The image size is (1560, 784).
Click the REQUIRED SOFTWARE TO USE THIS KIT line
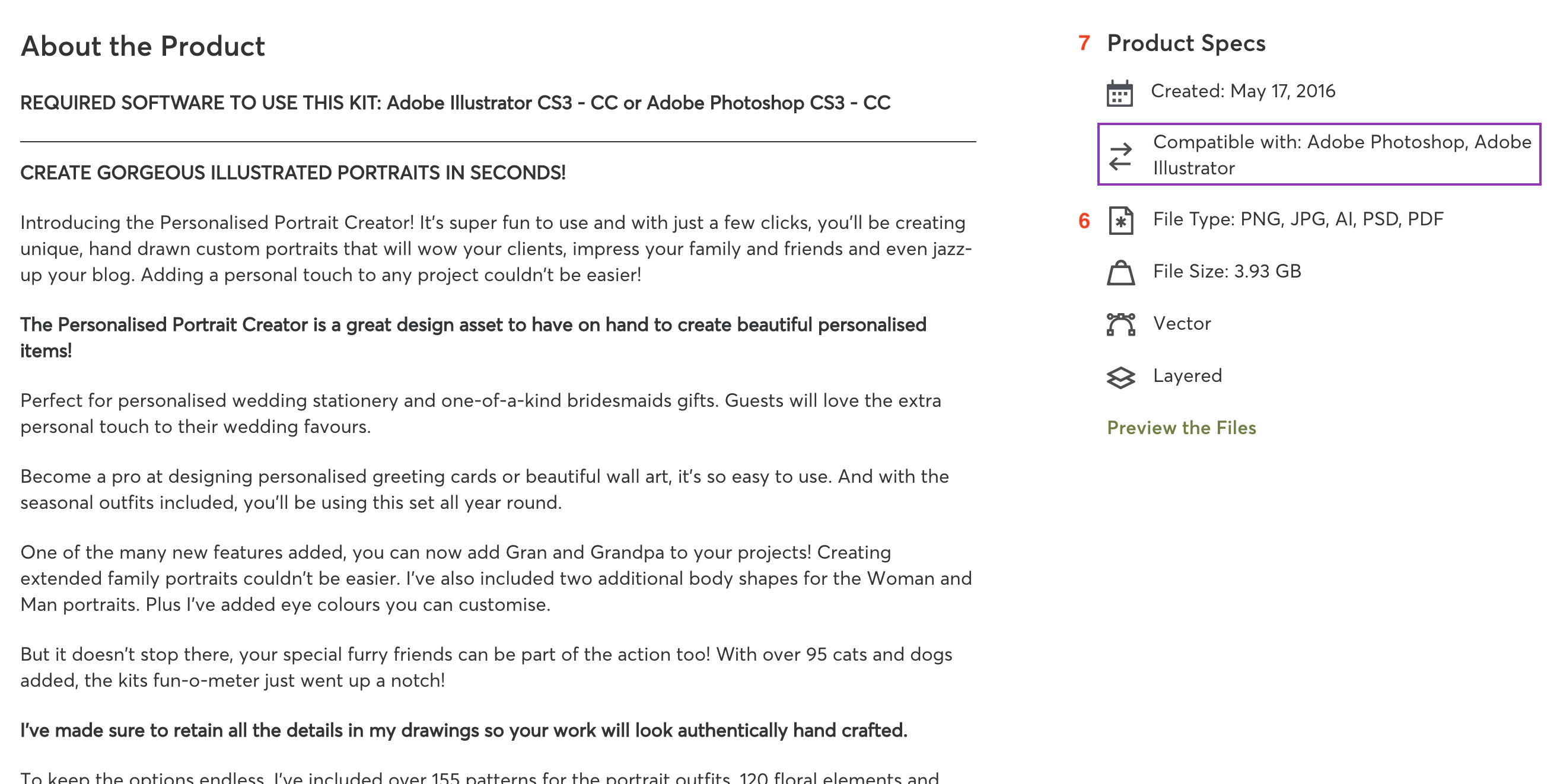tap(455, 103)
